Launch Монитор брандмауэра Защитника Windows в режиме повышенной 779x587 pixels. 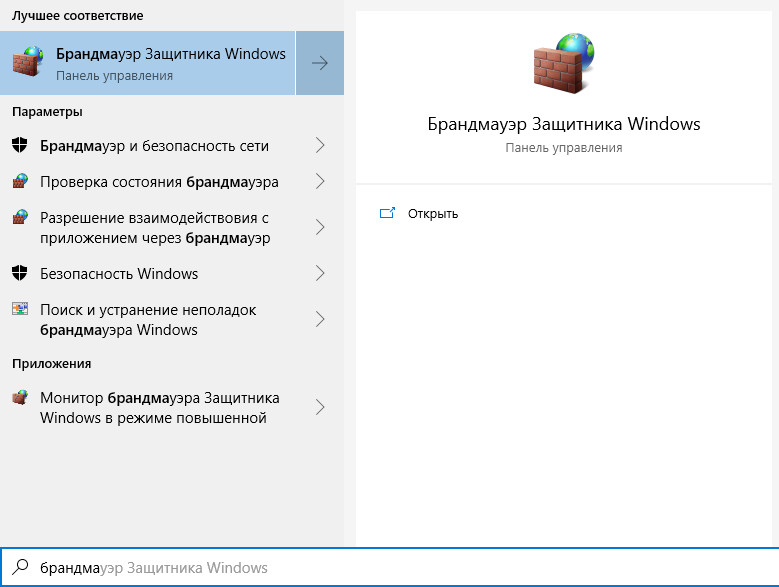pos(159,408)
